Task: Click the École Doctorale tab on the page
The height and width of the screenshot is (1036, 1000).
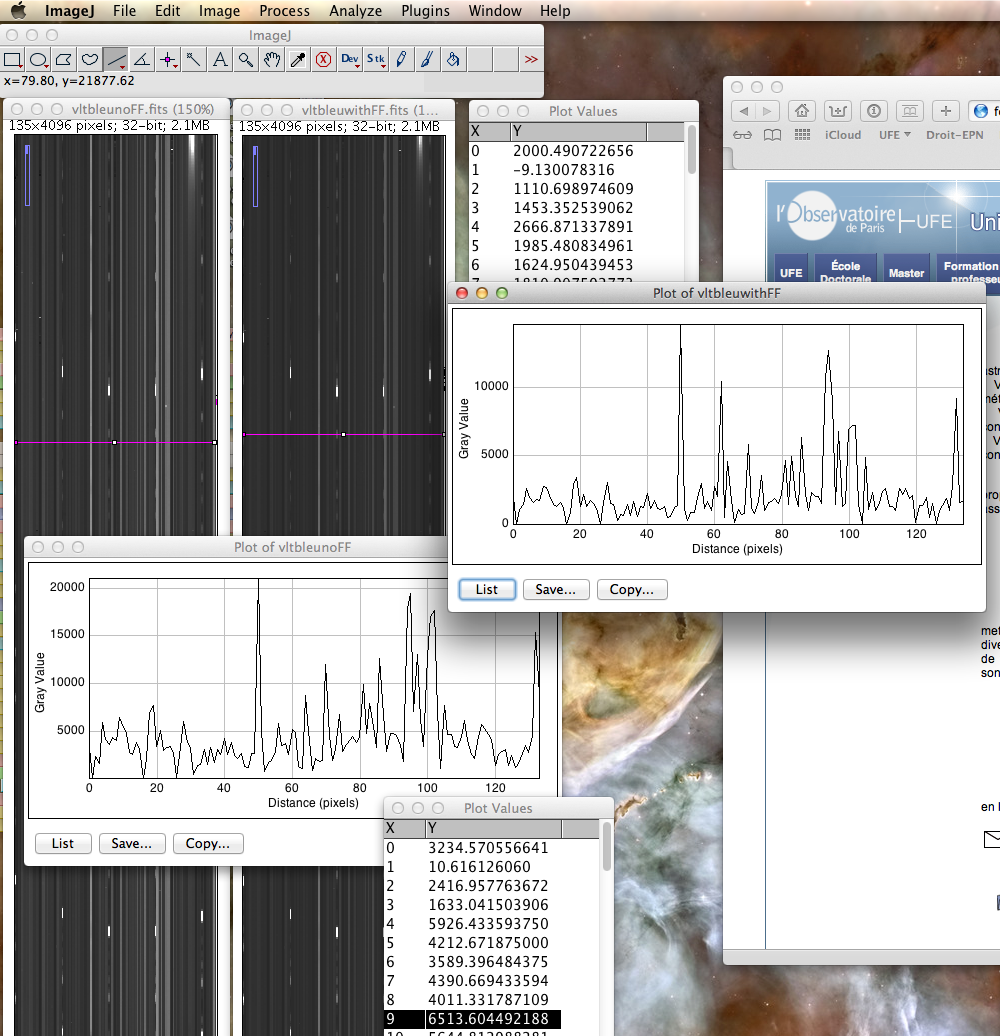Action: [845, 272]
